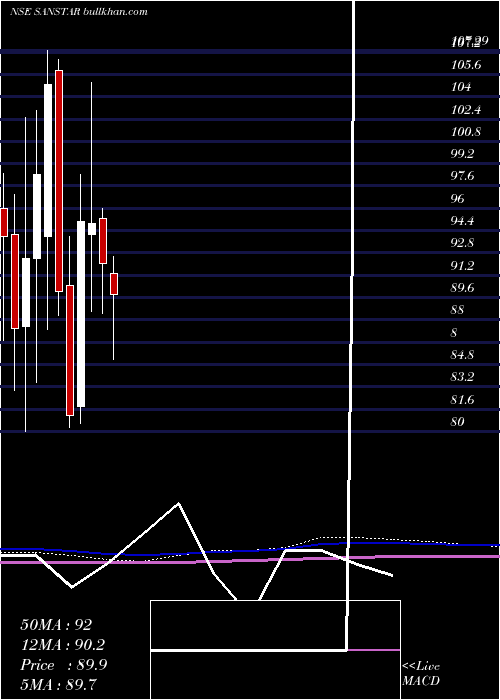The width and height of the screenshot is (500, 700).
Task: Click the 89.6 price axis label
Action: [x=462, y=288]
